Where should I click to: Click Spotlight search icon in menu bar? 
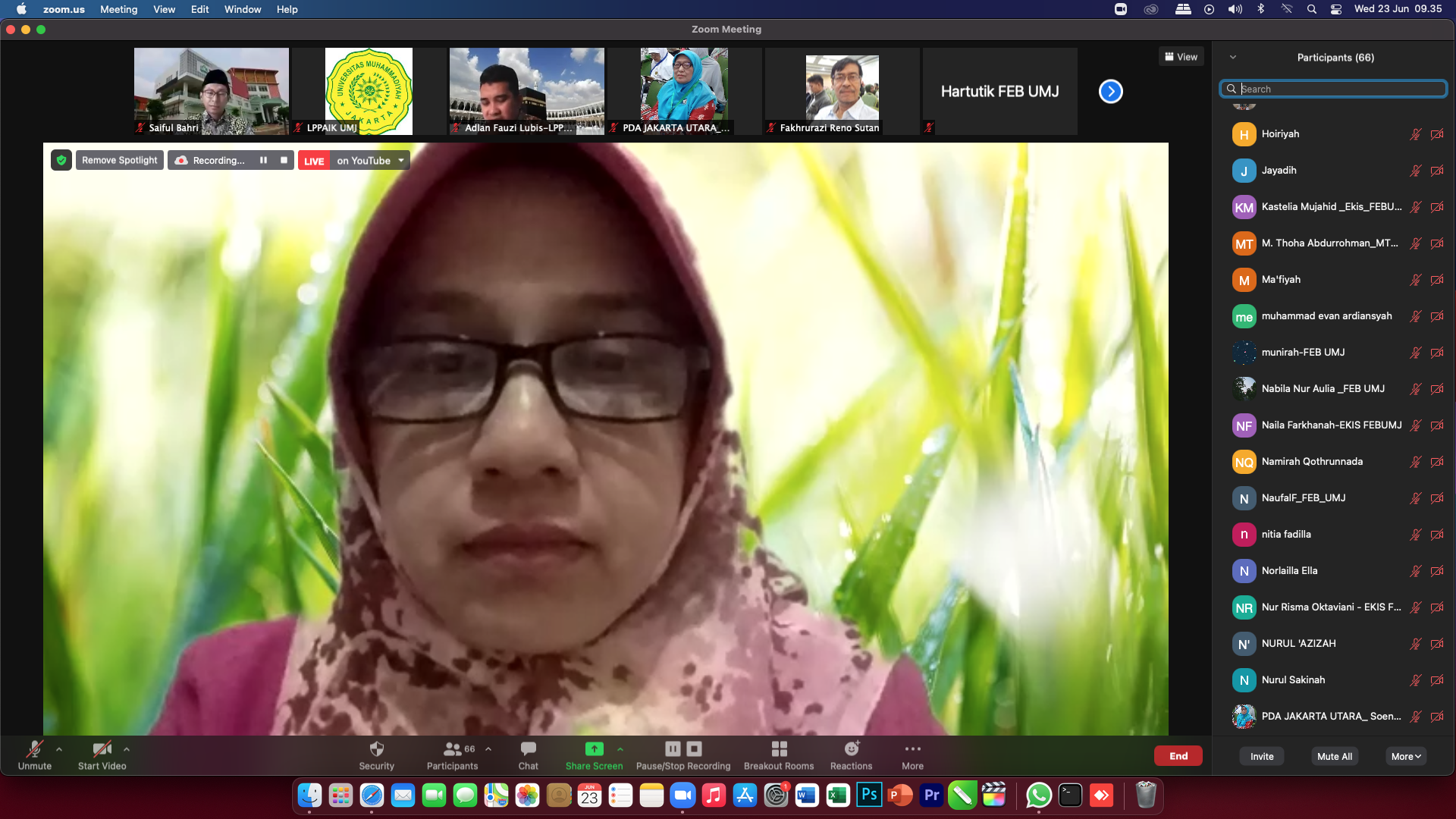pos(1311,9)
